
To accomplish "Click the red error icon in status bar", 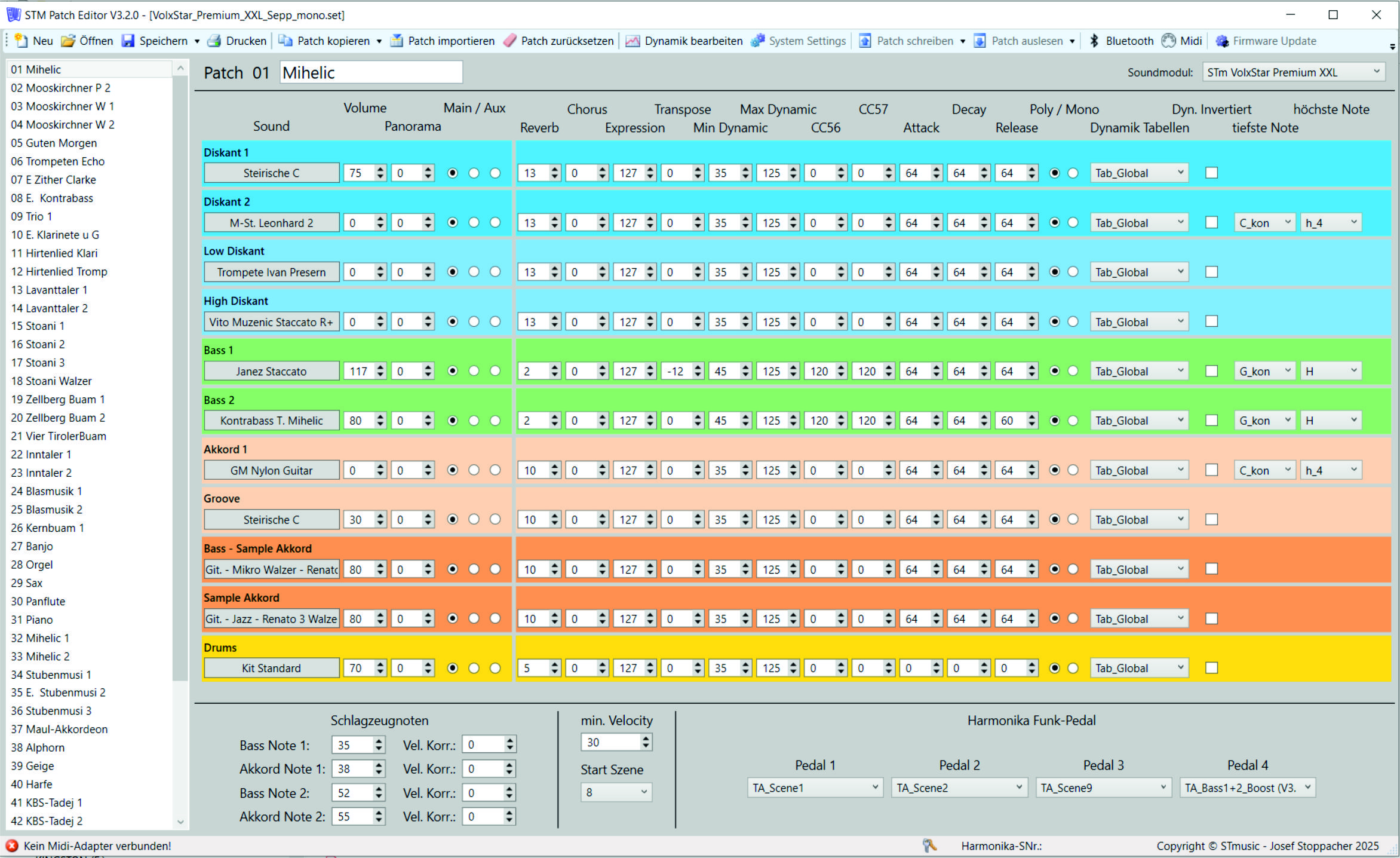I will (x=11, y=845).
